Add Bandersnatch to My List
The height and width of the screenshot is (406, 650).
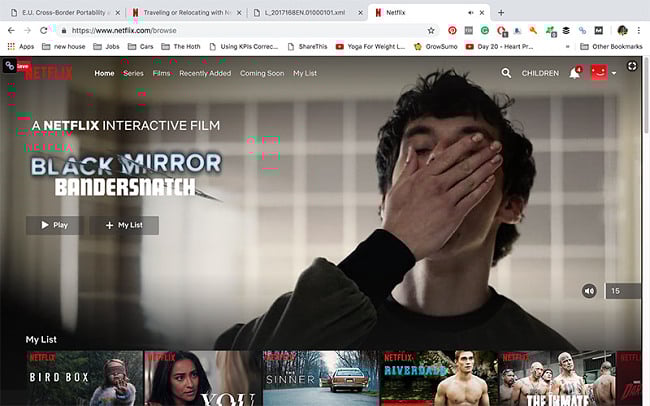coord(124,225)
